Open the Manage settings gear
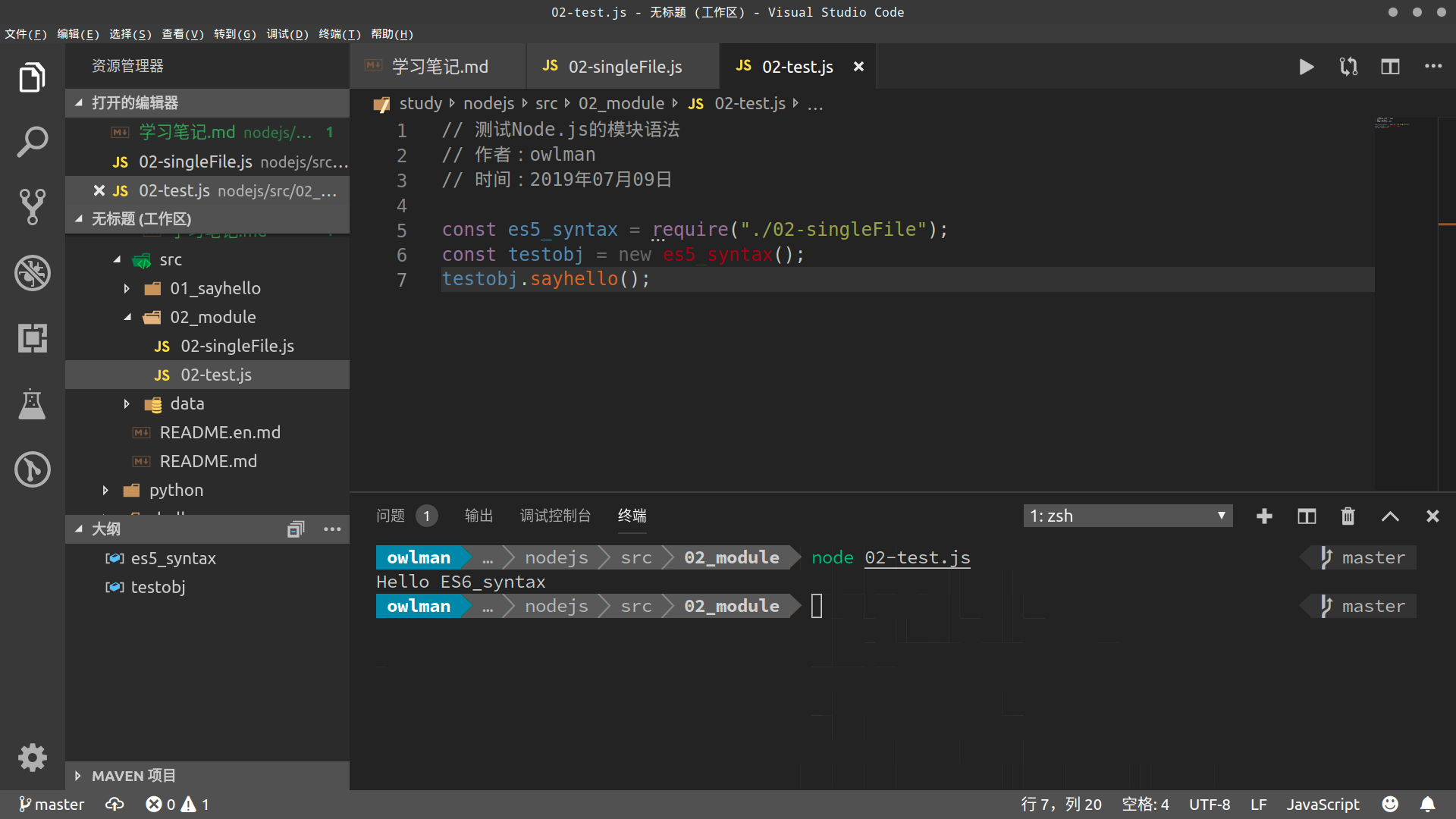 point(32,757)
